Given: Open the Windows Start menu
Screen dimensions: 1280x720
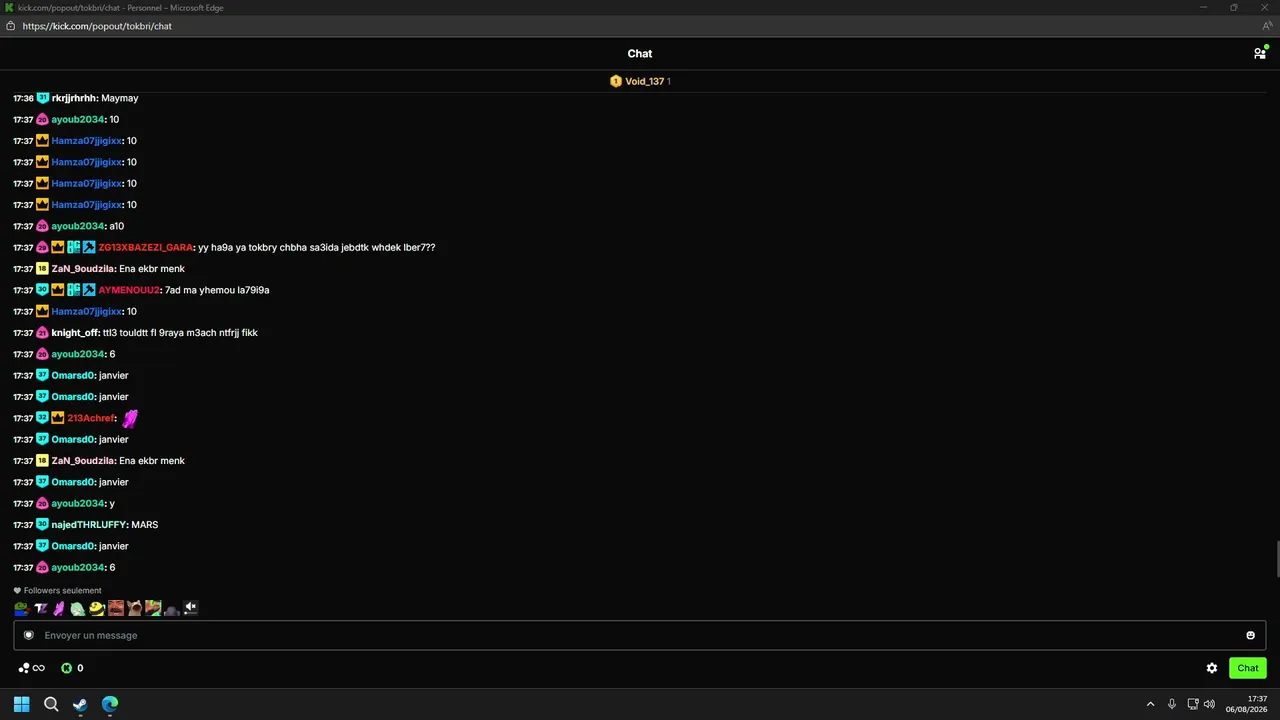Looking at the screenshot, I should click(x=21, y=704).
